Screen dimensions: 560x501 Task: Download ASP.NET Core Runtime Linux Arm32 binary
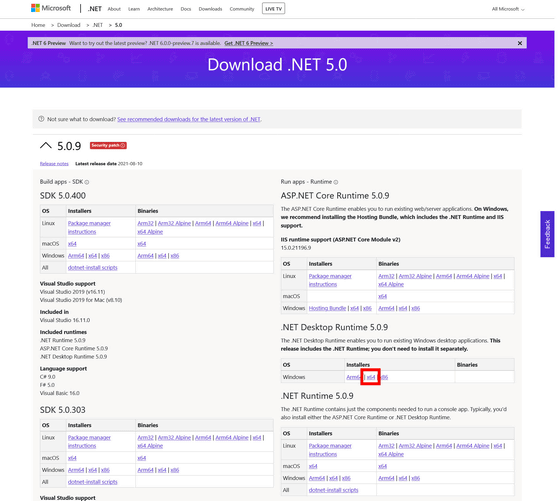click(386, 276)
